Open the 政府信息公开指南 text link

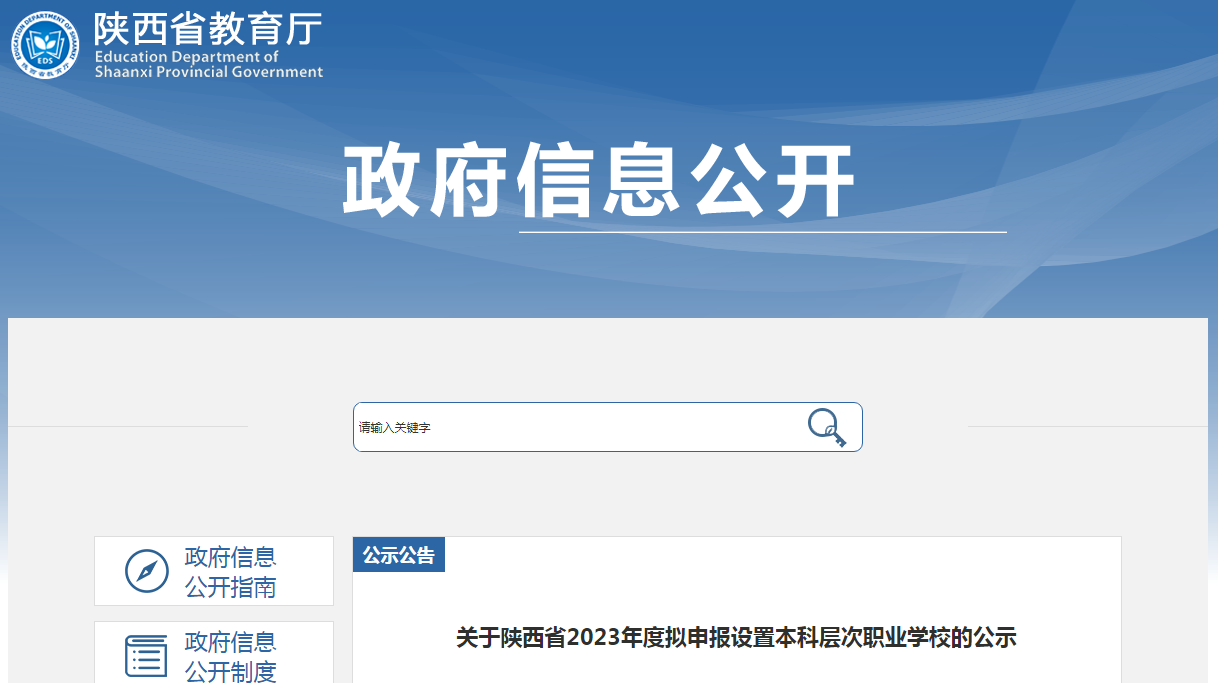click(230, 571)
